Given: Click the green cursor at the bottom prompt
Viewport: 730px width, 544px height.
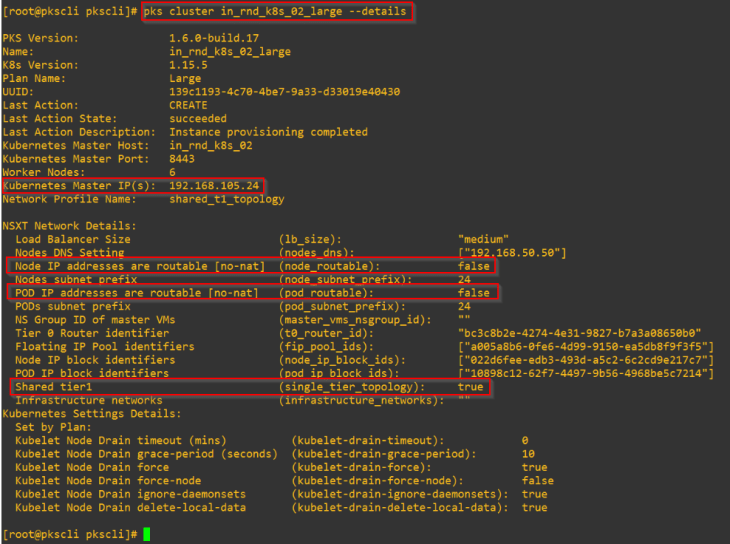Looking at the screenshot, I should click(x=146, y=535).
